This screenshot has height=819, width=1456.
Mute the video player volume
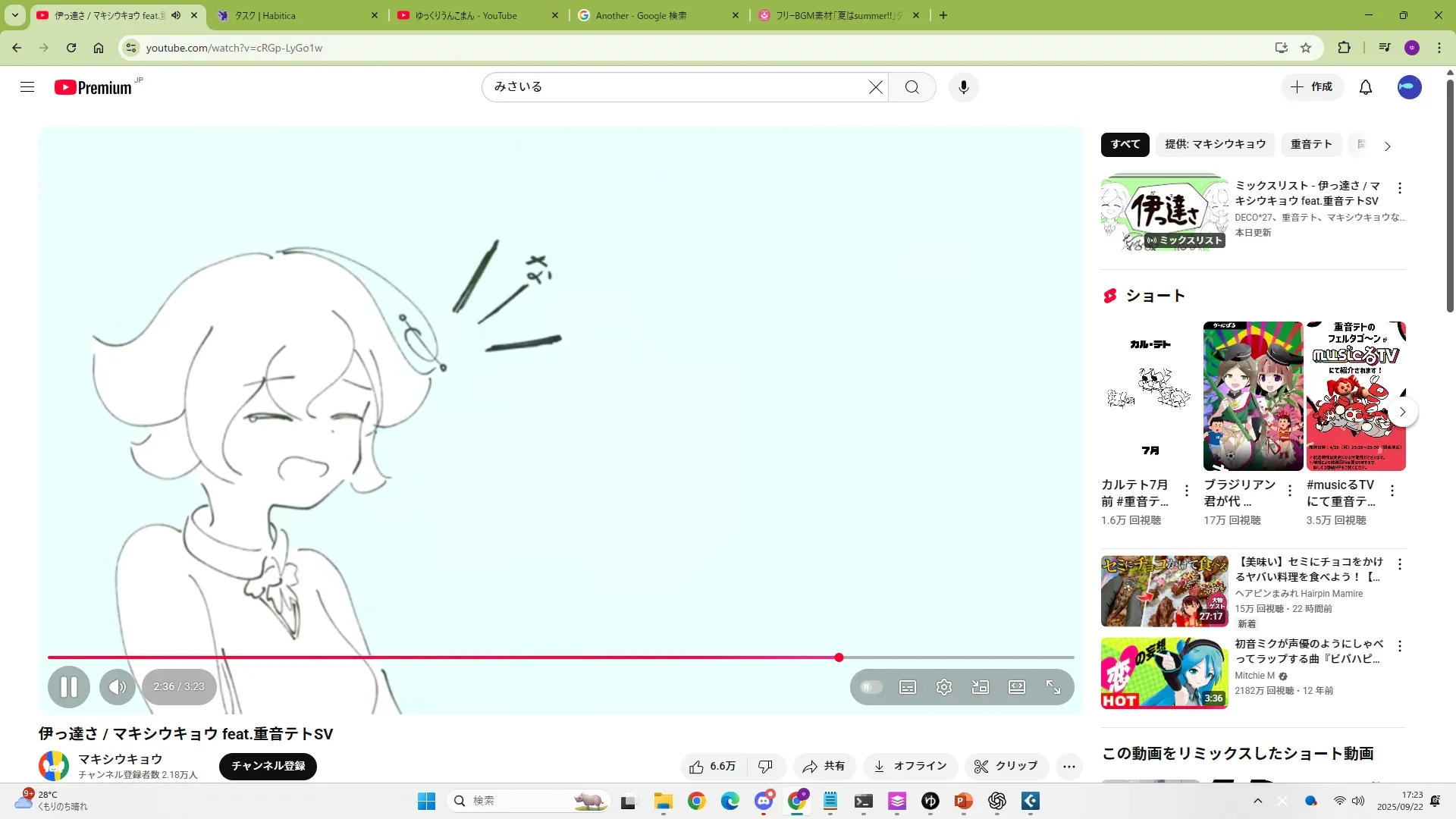click(117, 687)
